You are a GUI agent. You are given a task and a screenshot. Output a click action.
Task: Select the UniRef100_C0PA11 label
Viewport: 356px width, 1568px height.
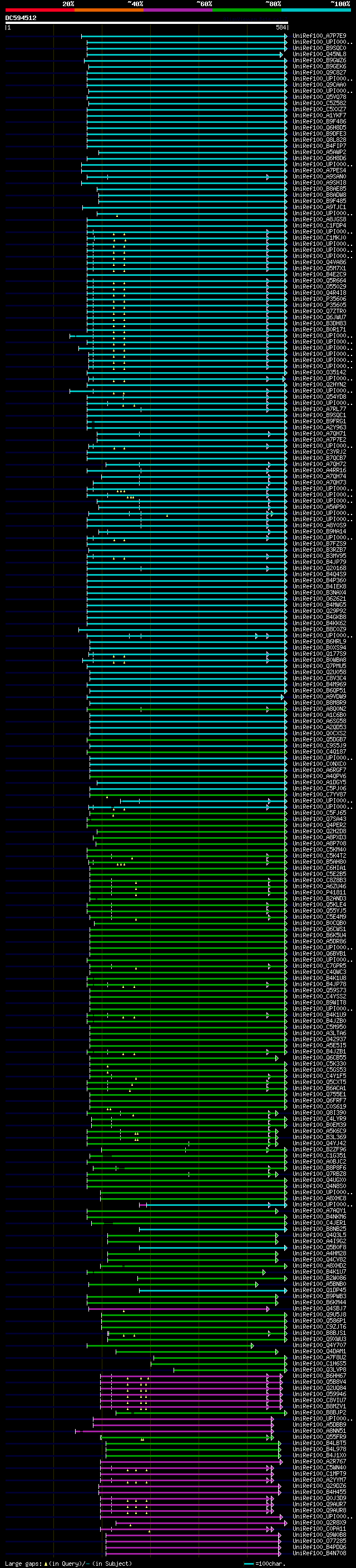[x=319, y=1529]
